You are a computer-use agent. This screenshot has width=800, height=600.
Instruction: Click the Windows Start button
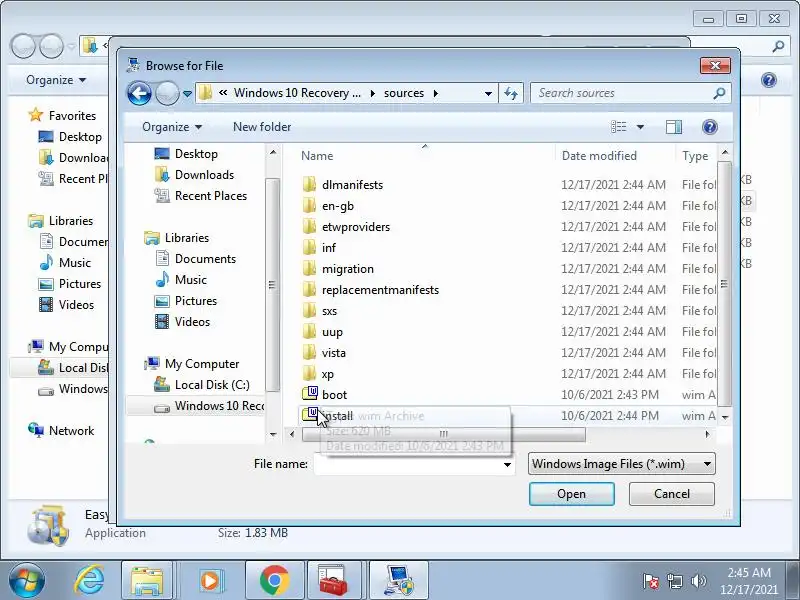coord(27,581)
